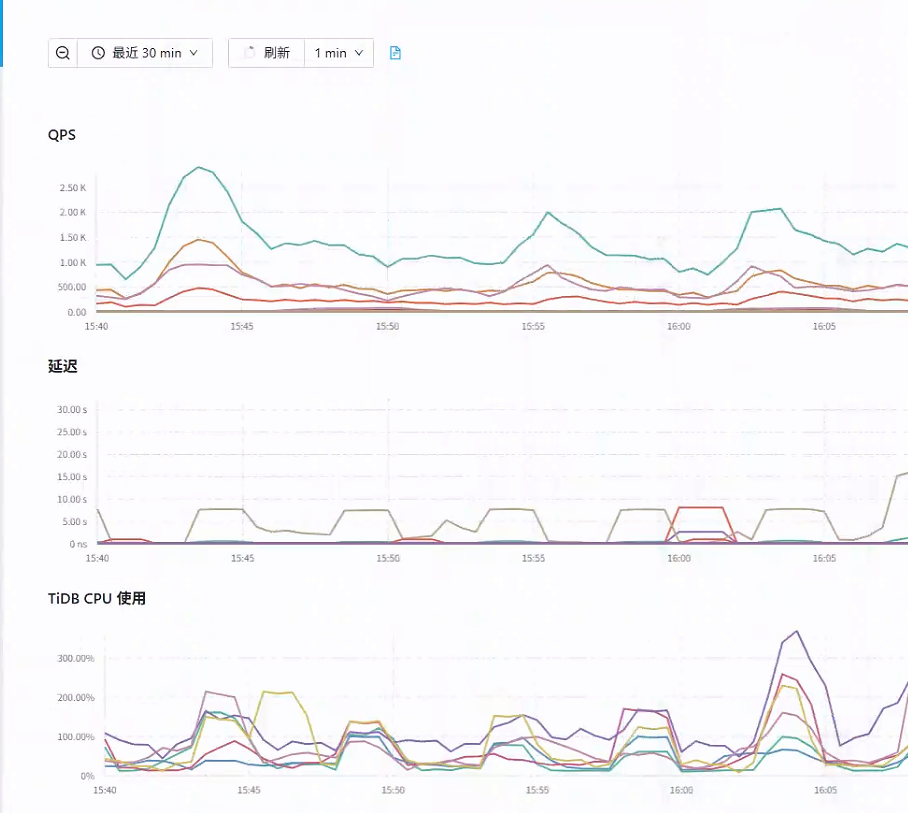The image size is (908, 813).
Task: Select the TiDB CPU 使用 chart title
Action: point(97,598)
